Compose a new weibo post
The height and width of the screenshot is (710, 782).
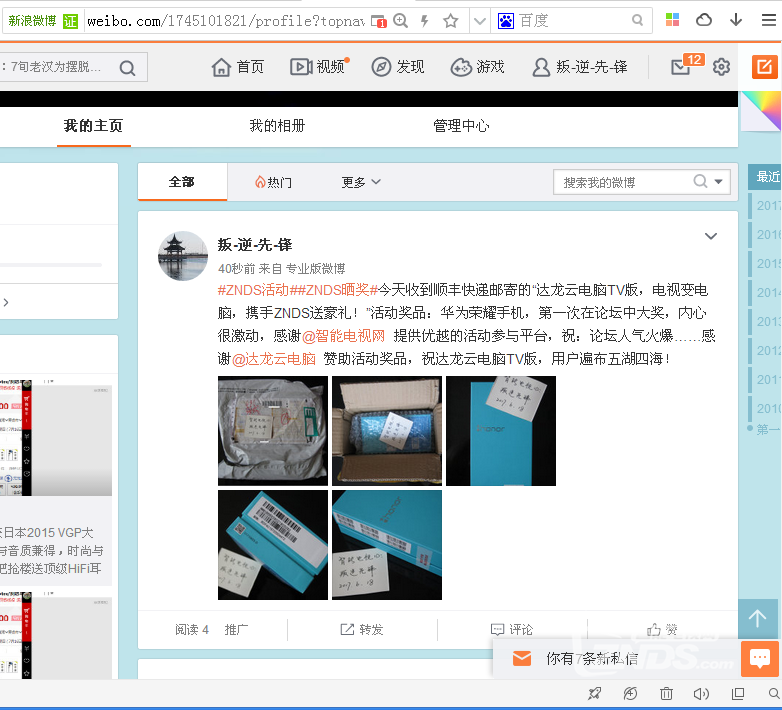point(765,67)
